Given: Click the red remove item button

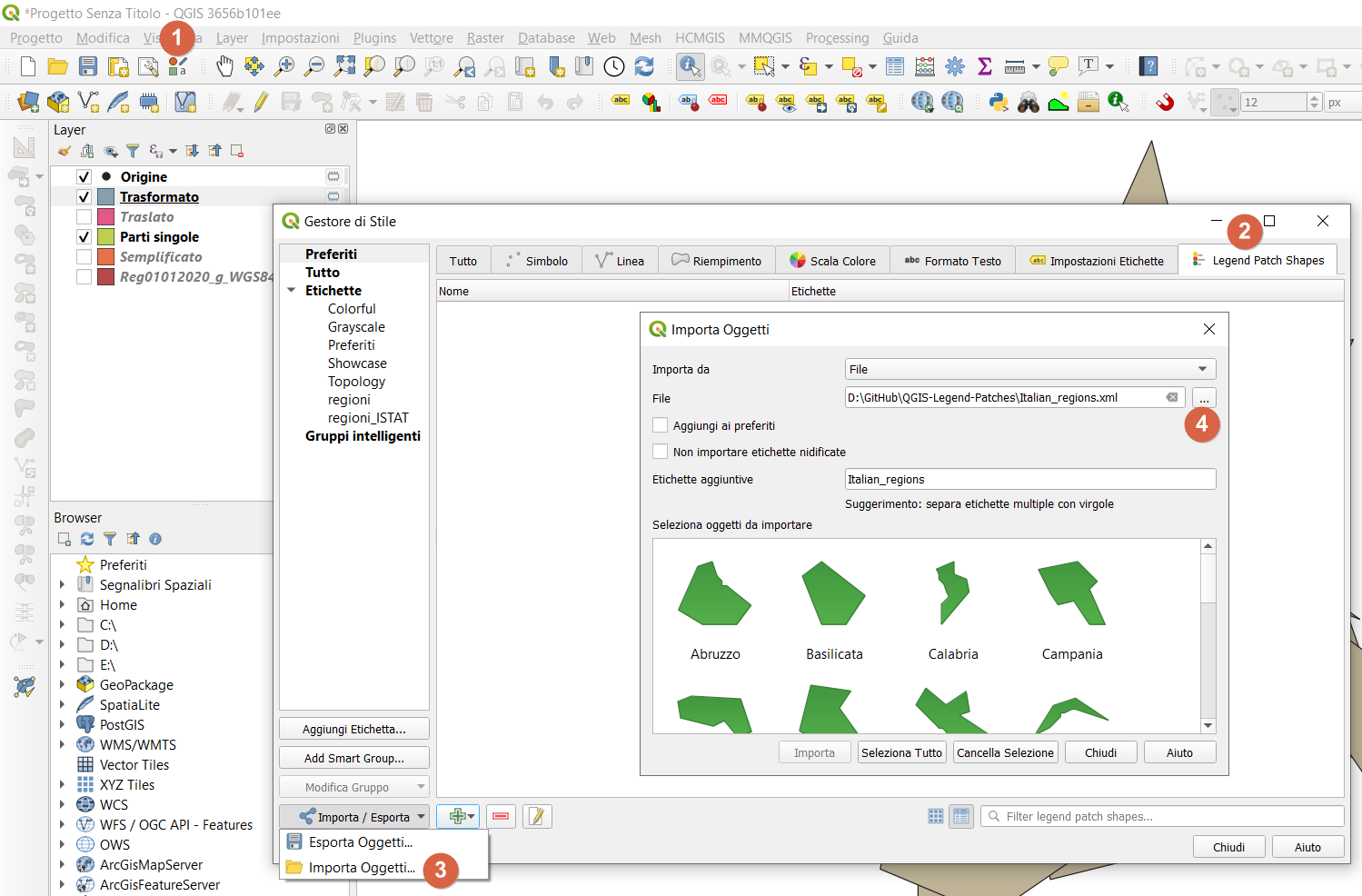Looking at the screenshot, I should [x=501, y=817].
